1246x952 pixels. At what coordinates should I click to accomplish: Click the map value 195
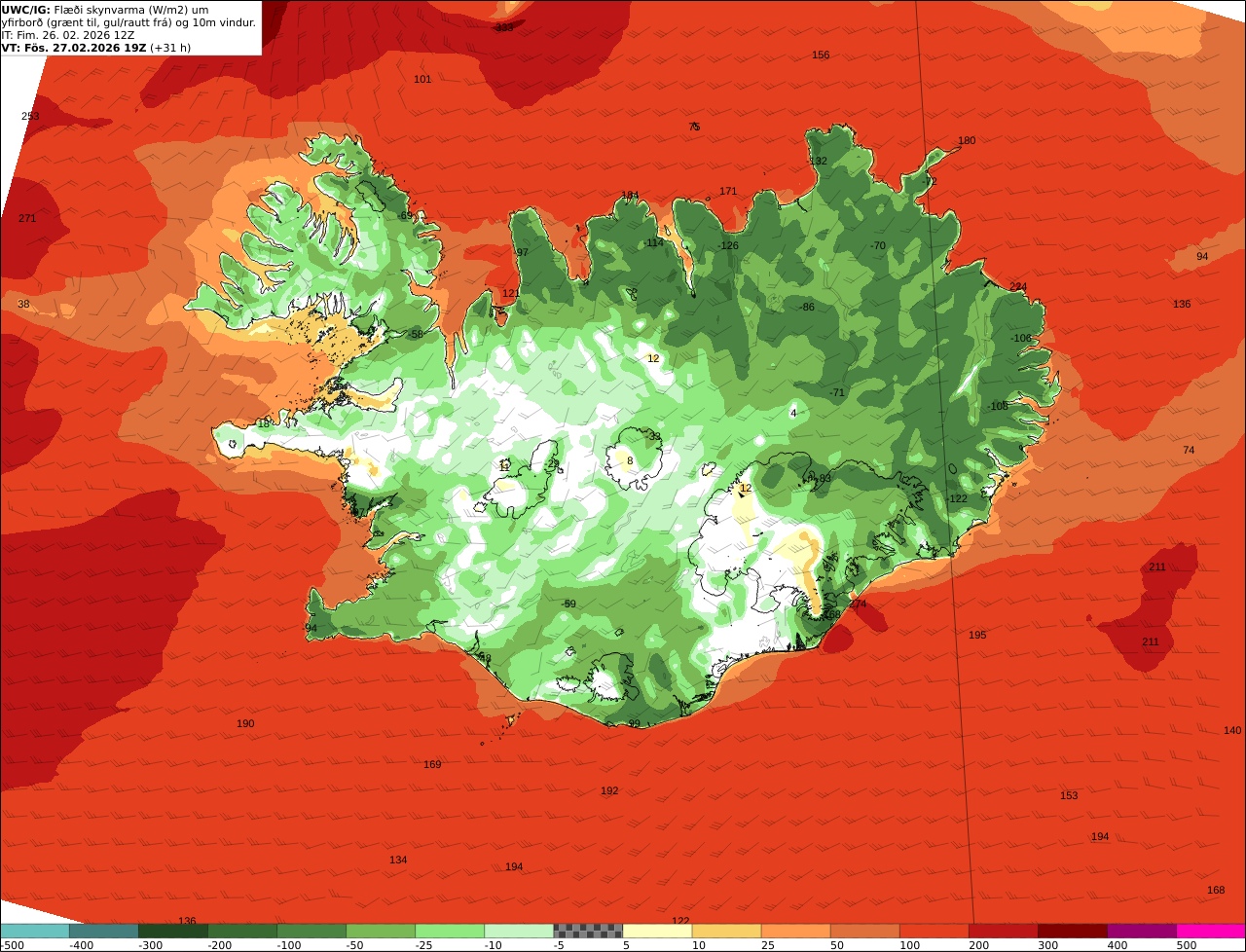click(x=977, y=635)
